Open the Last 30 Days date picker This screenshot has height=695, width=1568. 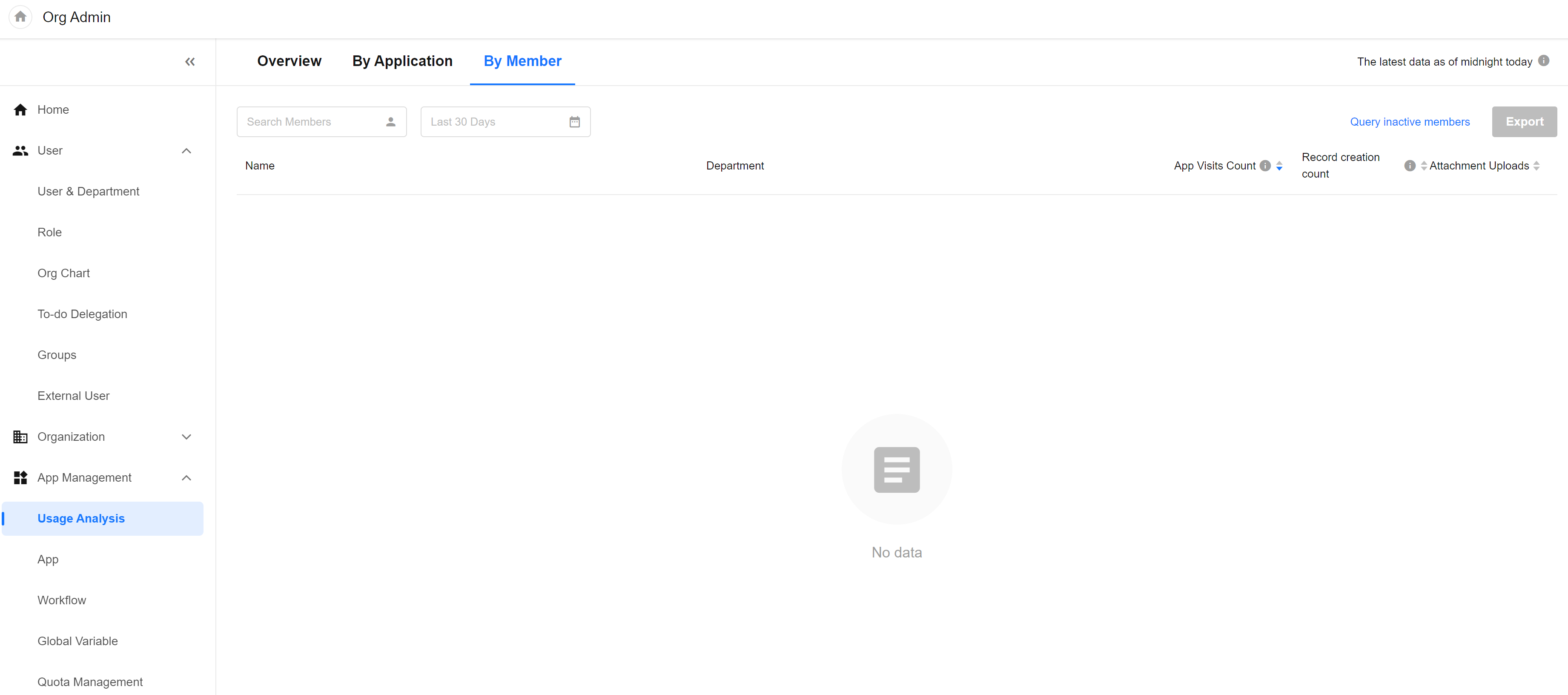click(505, 122)
